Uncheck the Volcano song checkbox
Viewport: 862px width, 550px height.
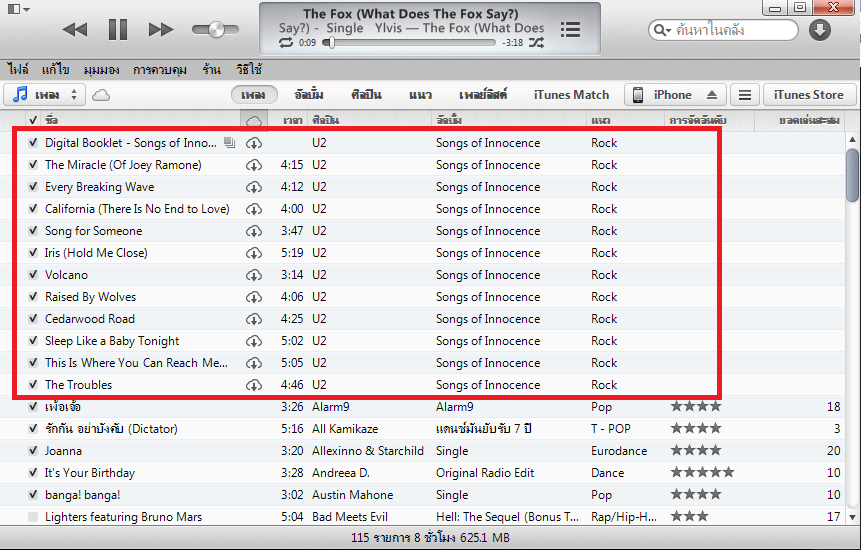[33, 274]
